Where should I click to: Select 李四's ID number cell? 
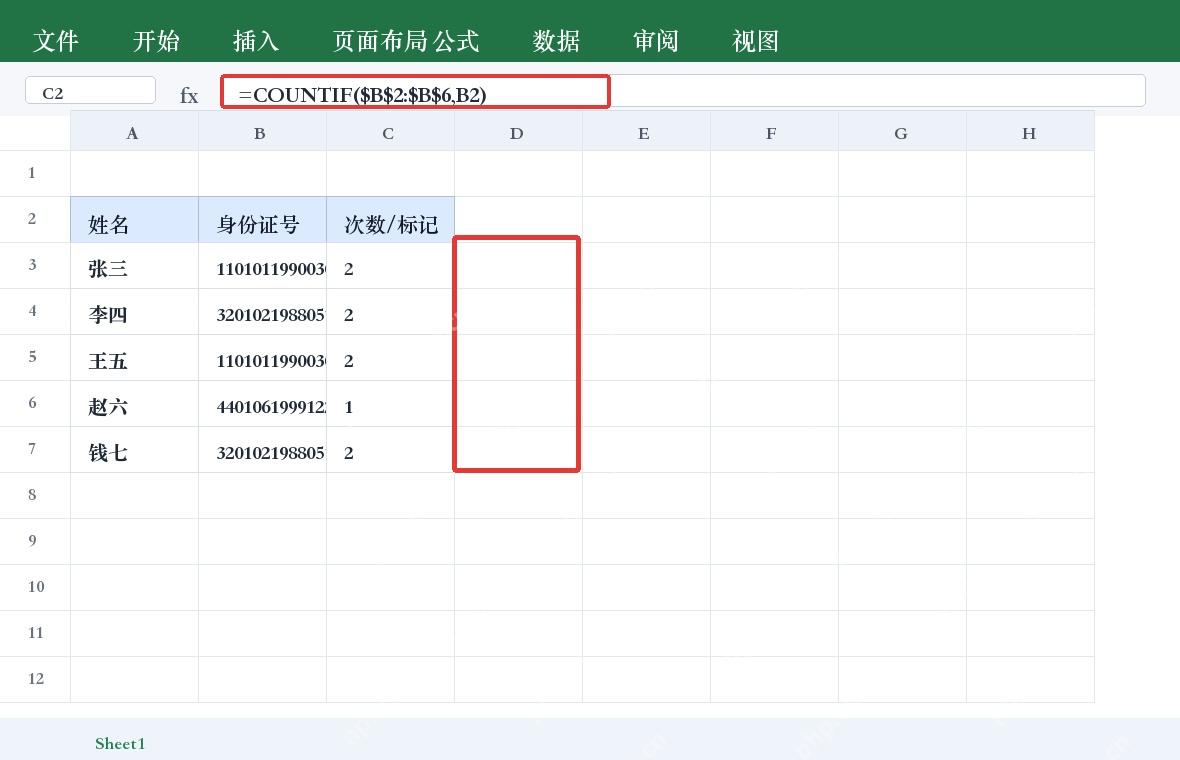click(262, 312)
